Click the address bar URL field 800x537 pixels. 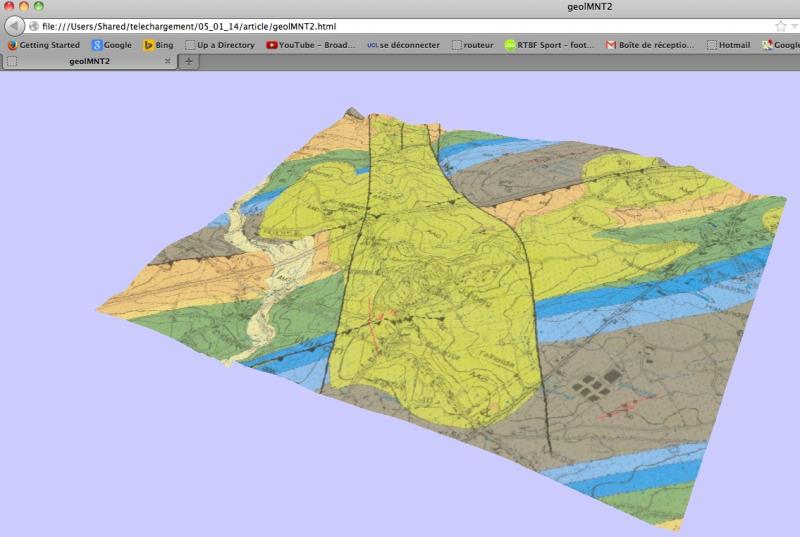[400, 26]
